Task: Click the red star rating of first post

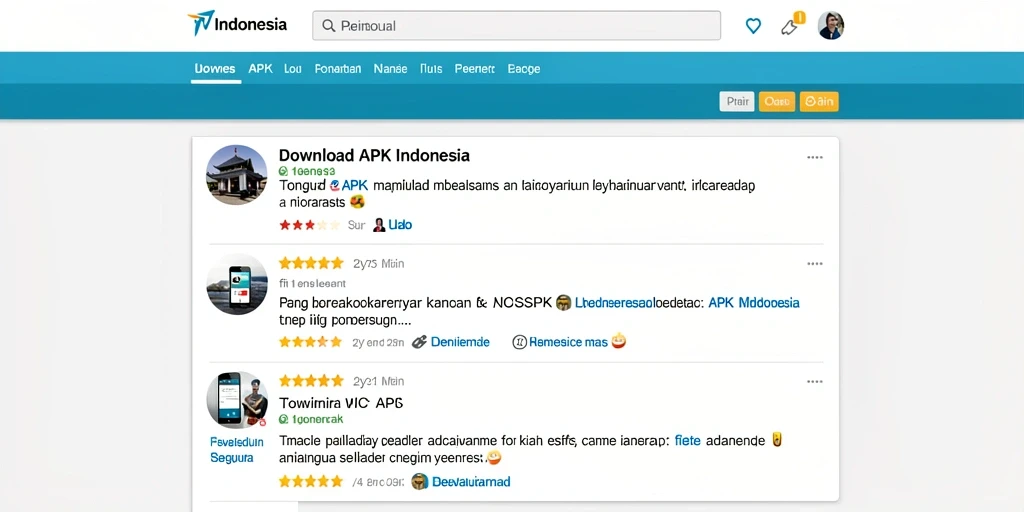Action: (310, 225)
